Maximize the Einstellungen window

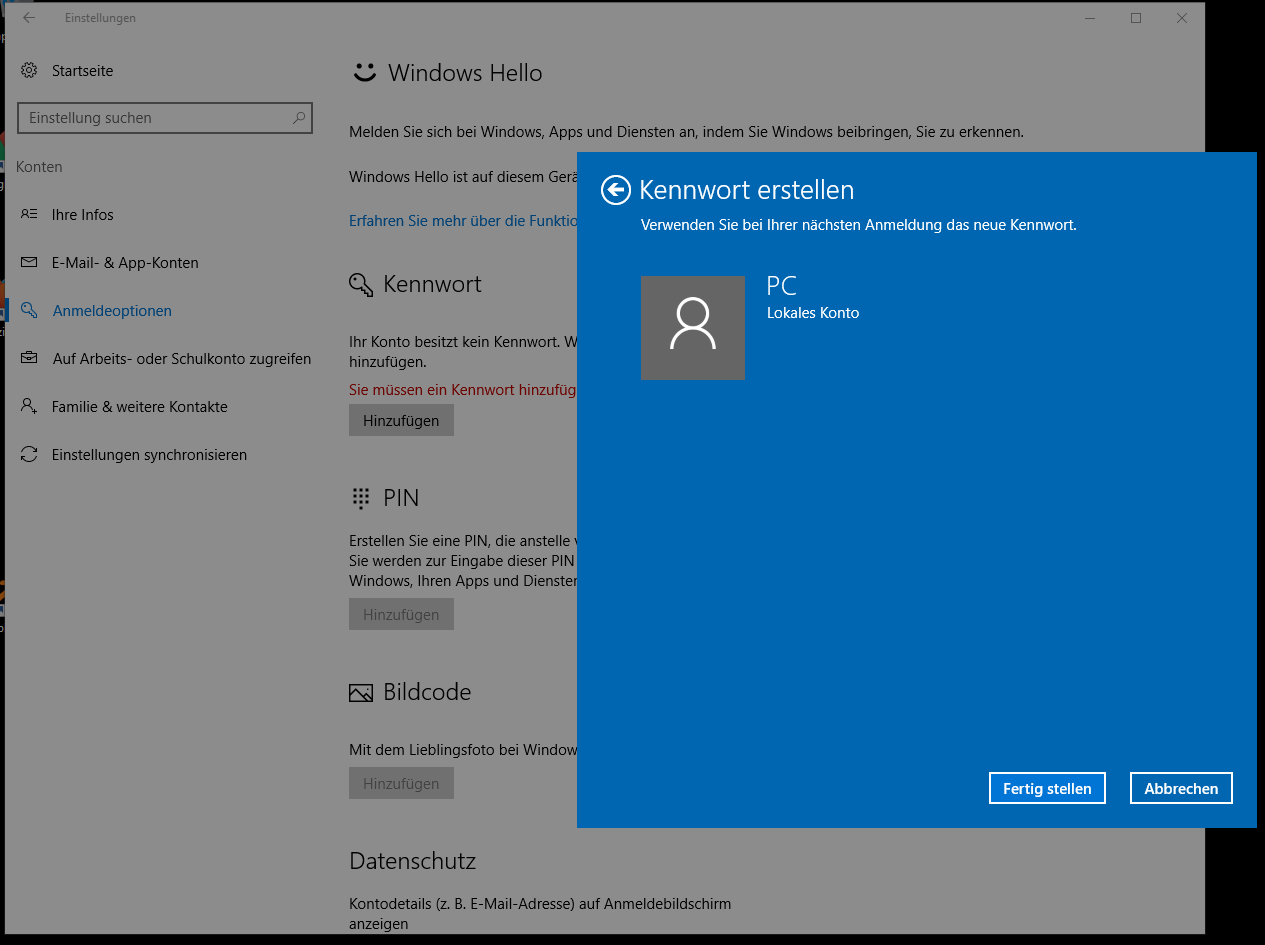pos(1136,18)
